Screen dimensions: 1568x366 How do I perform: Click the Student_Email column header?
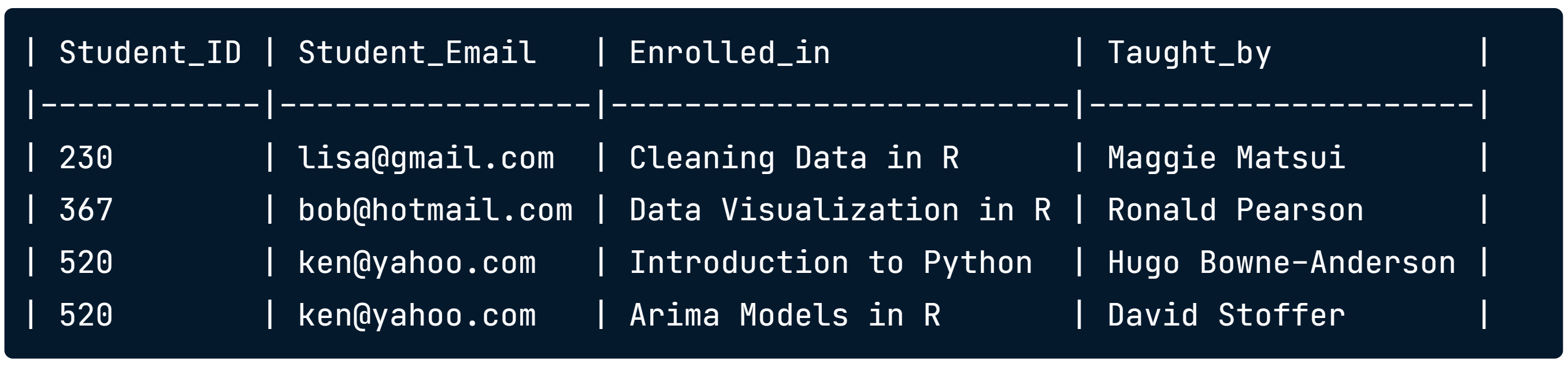[417, 53]
